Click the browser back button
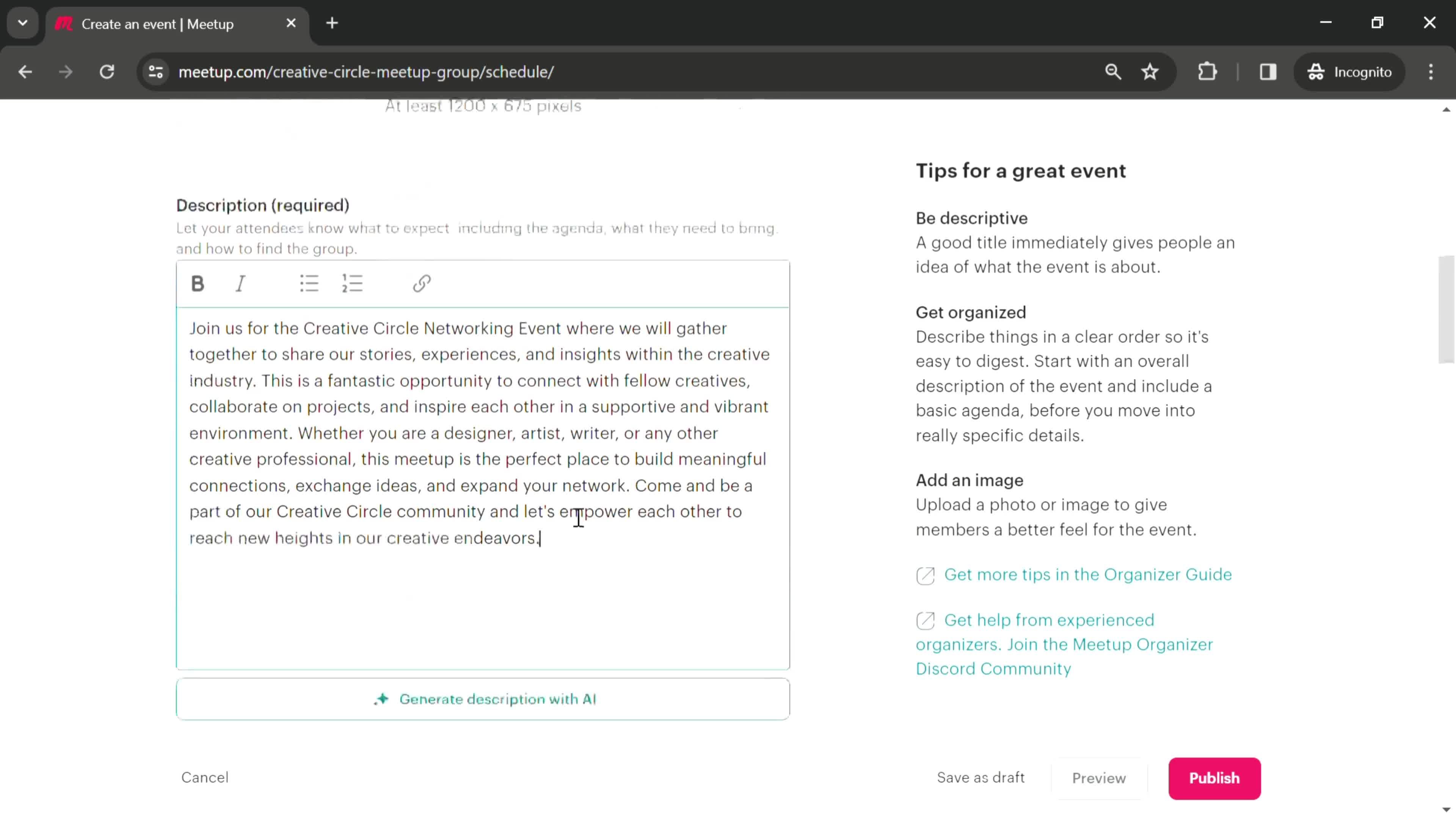 (x=25, y=71)
